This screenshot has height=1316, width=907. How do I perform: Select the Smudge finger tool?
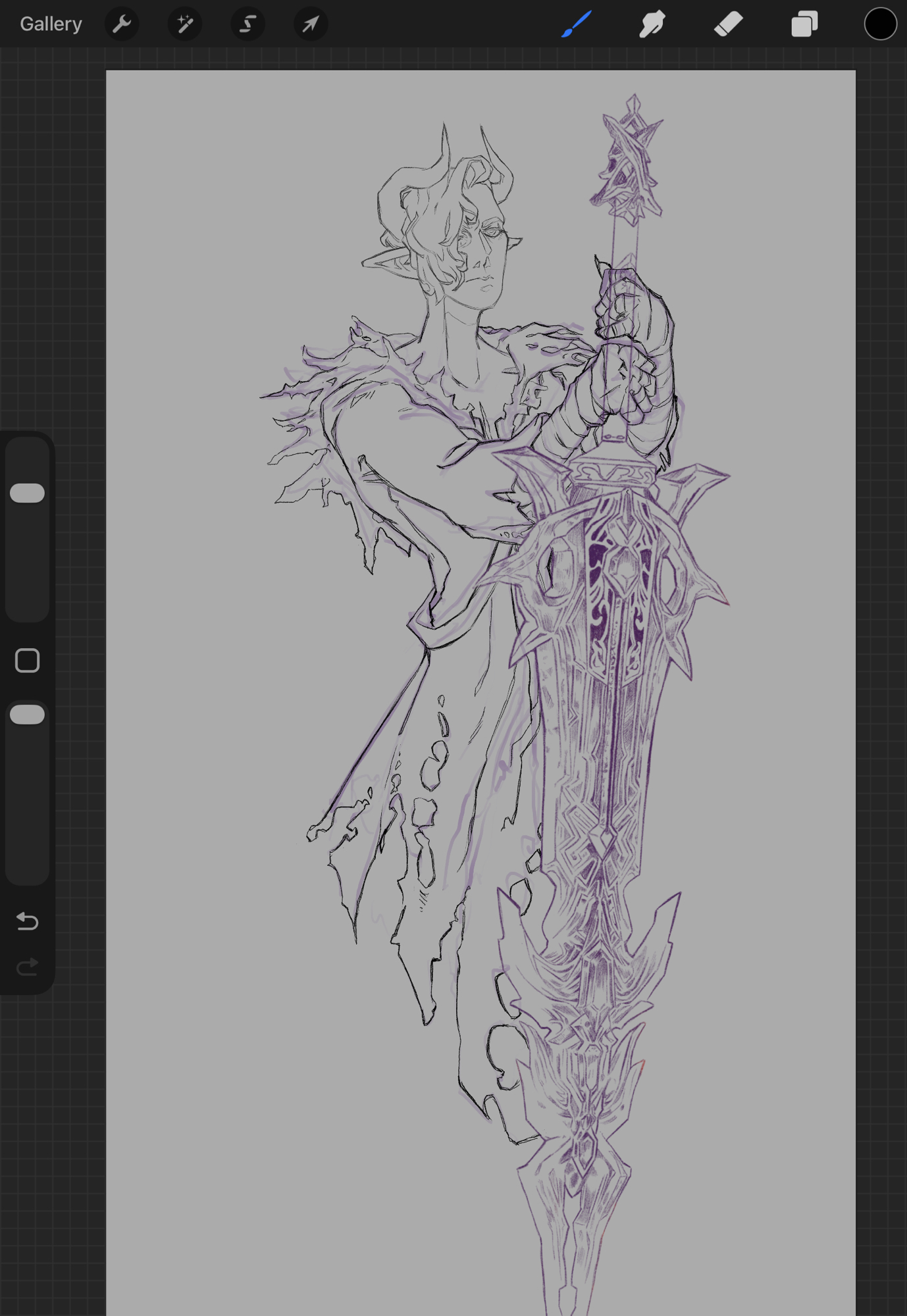tap(652, 24)
